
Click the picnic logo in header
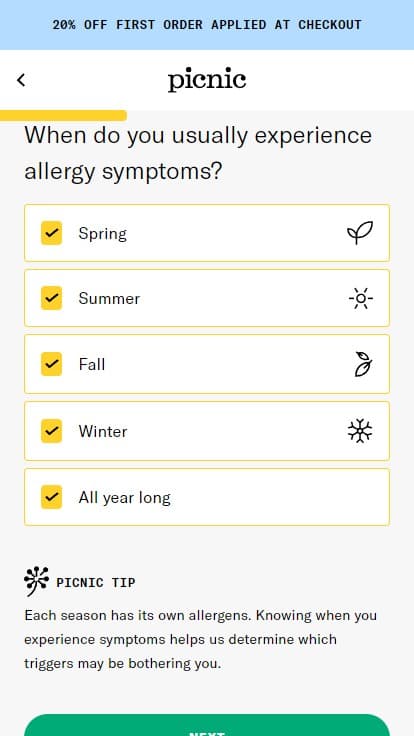pos(207,80)
